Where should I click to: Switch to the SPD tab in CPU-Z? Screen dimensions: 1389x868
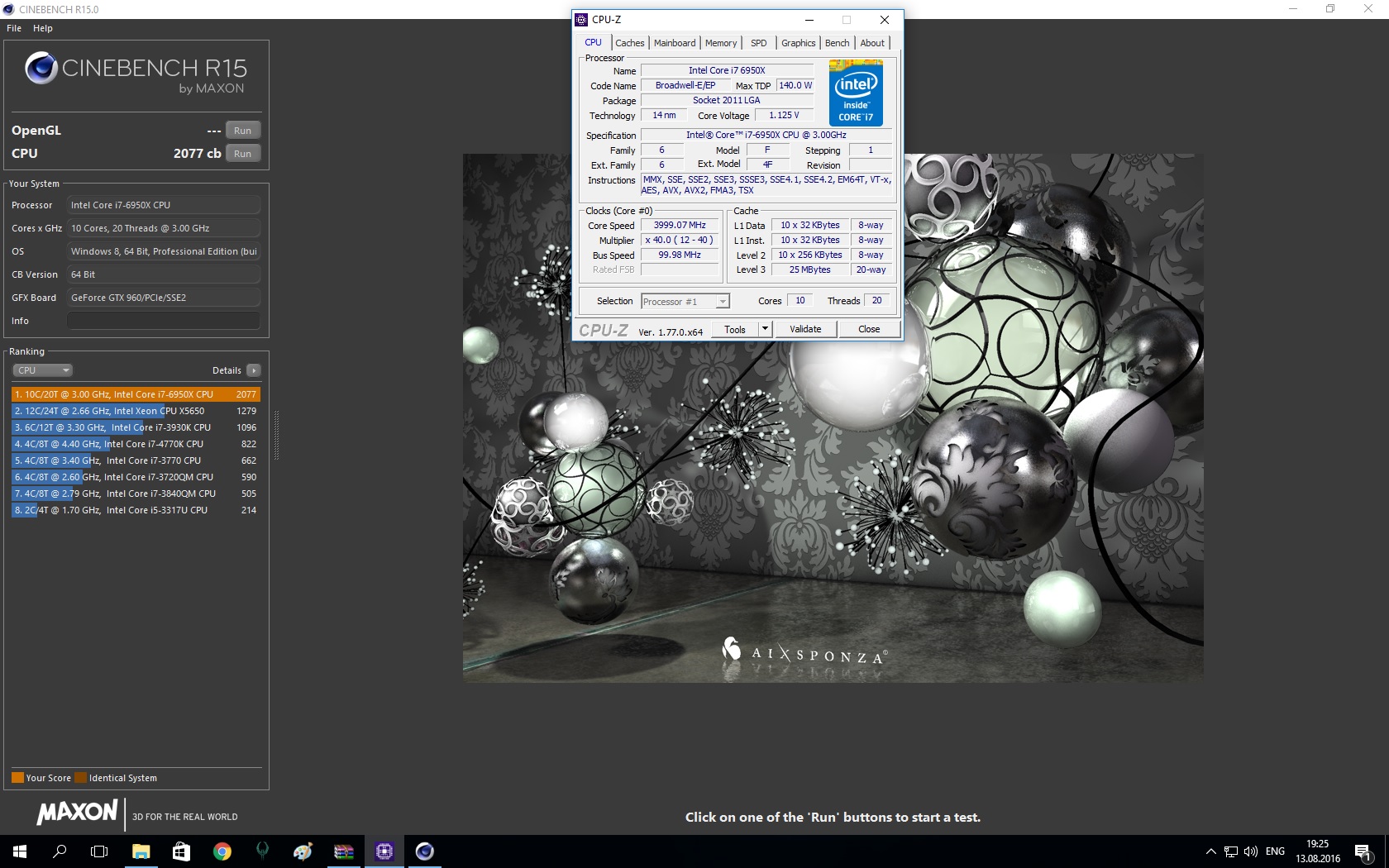[759, 43]
